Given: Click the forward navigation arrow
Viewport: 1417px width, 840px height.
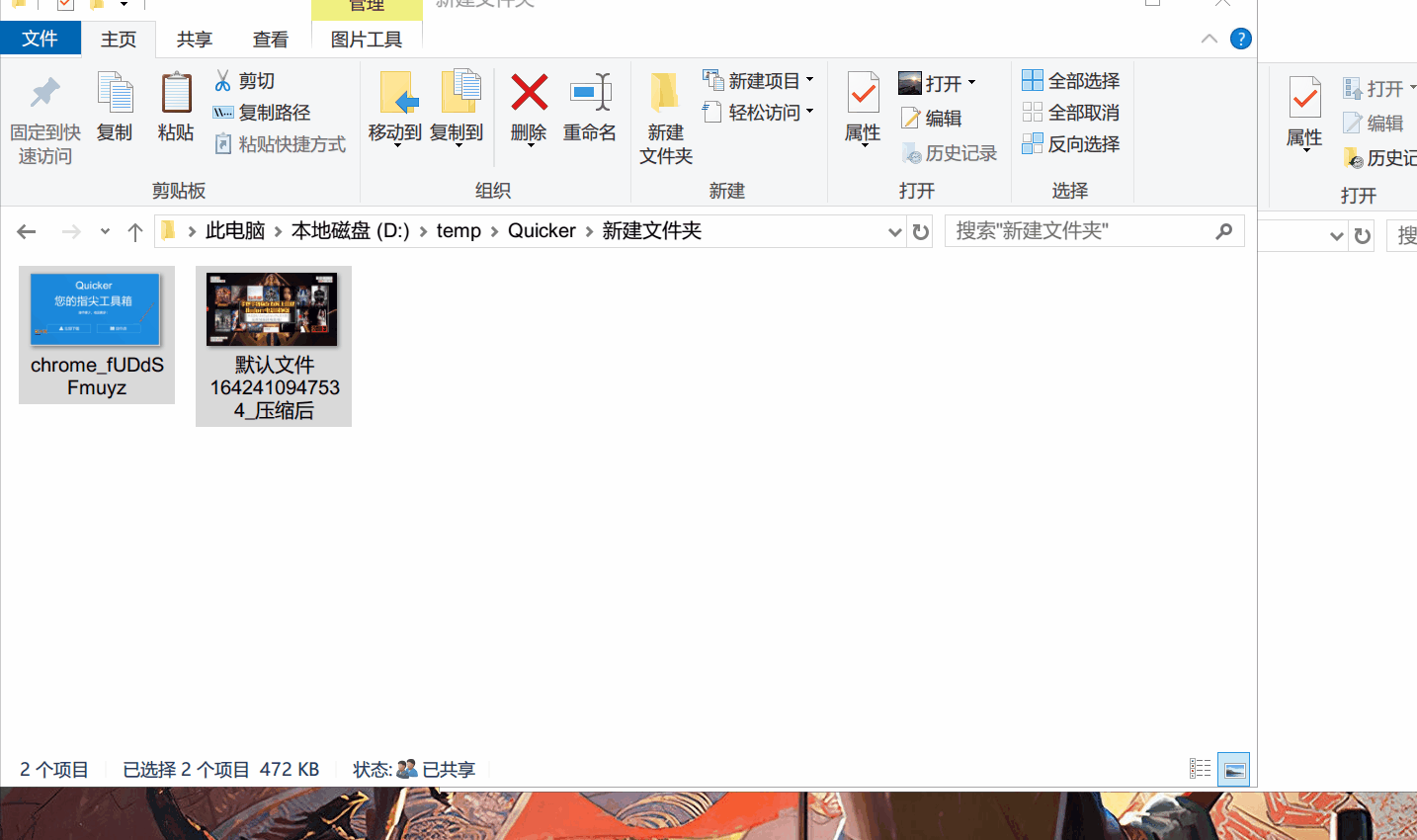Looking at the screenshot, I should pos(71,231).
